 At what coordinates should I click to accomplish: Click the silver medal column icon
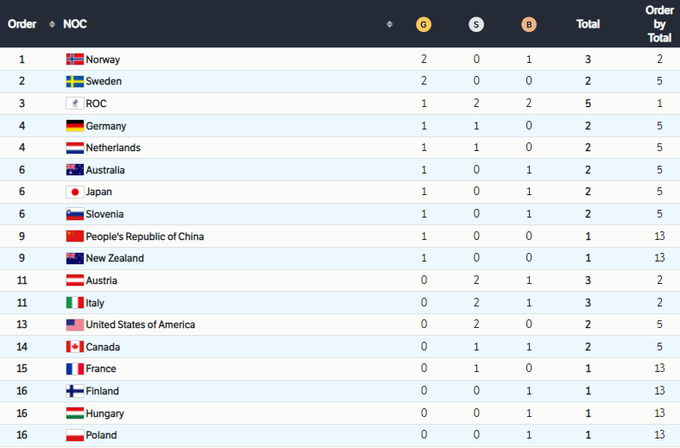click(476, 23)
